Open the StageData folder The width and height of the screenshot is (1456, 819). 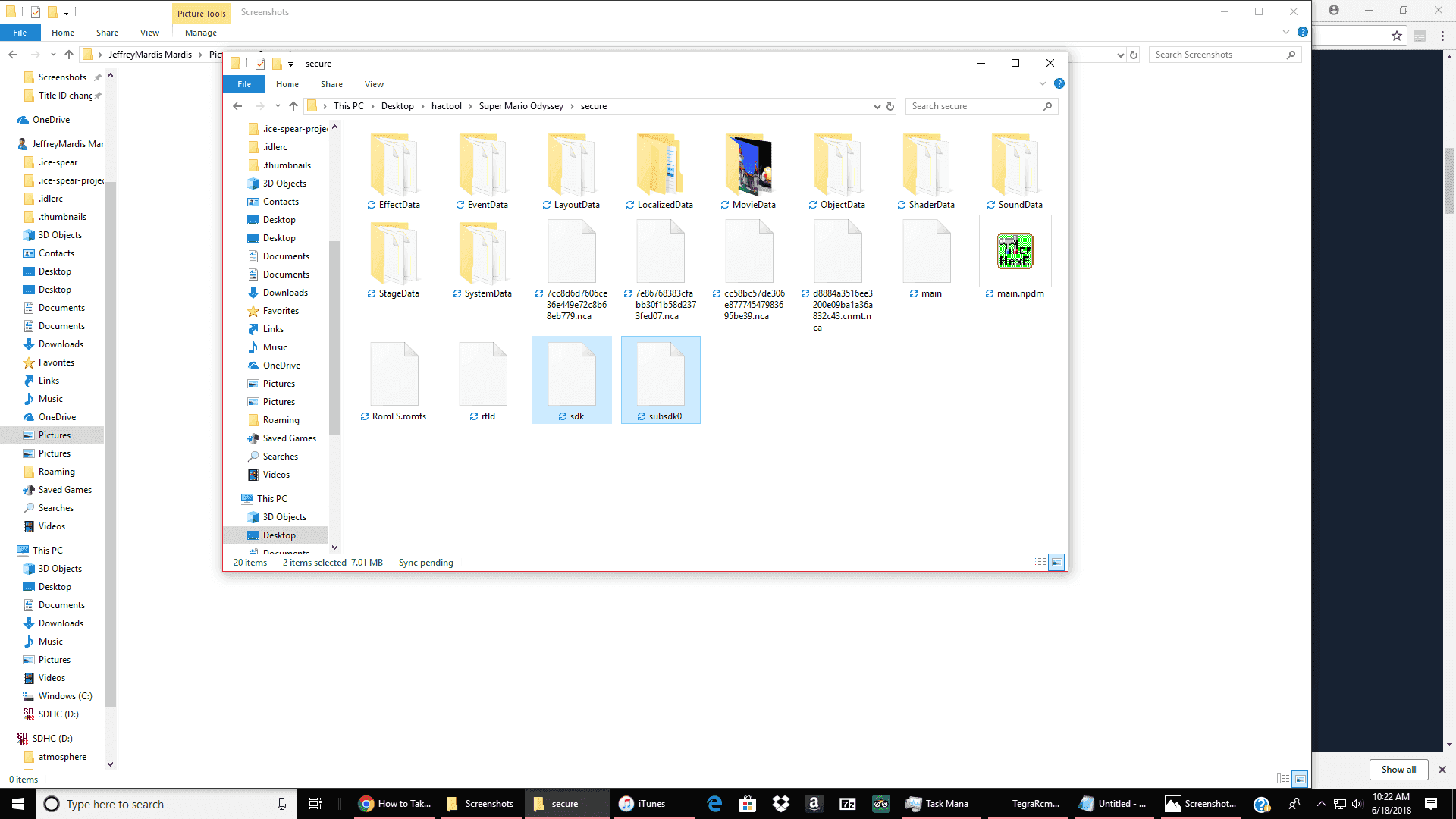[x=394, y=260]
